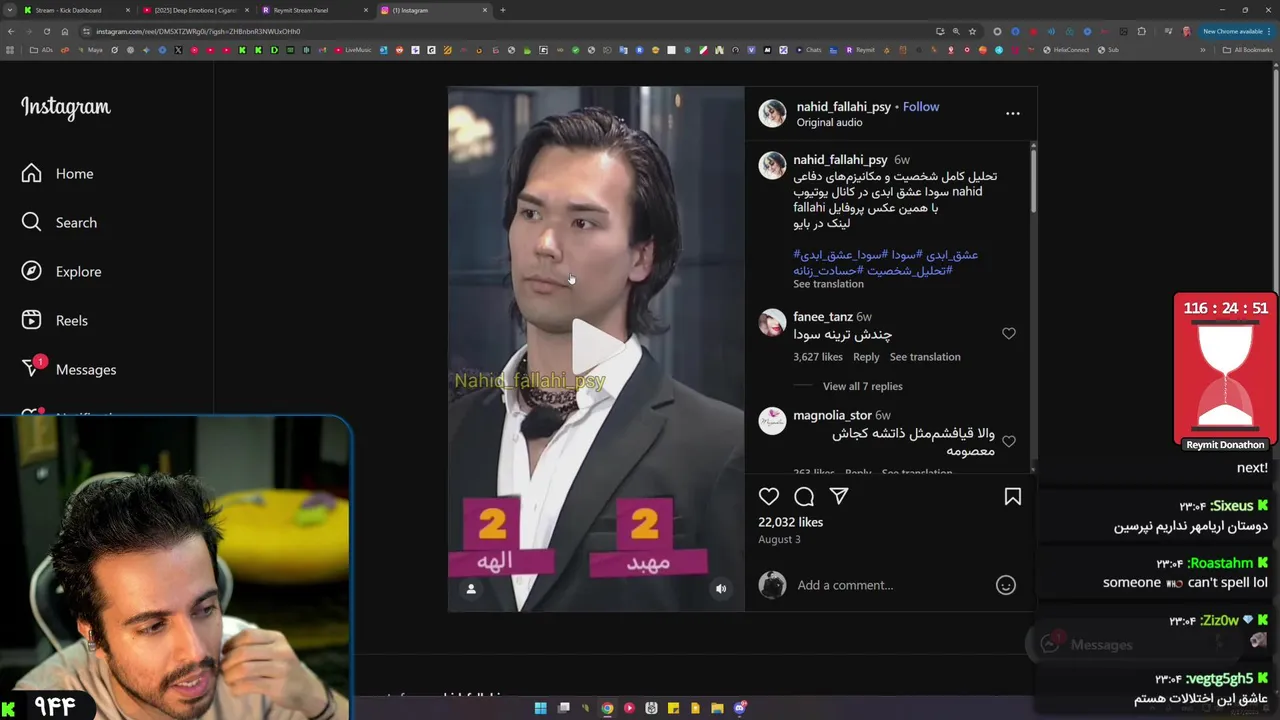The image size is (1280, 720).
Task: Bookmark this page with the star icon
Action: 972,31
